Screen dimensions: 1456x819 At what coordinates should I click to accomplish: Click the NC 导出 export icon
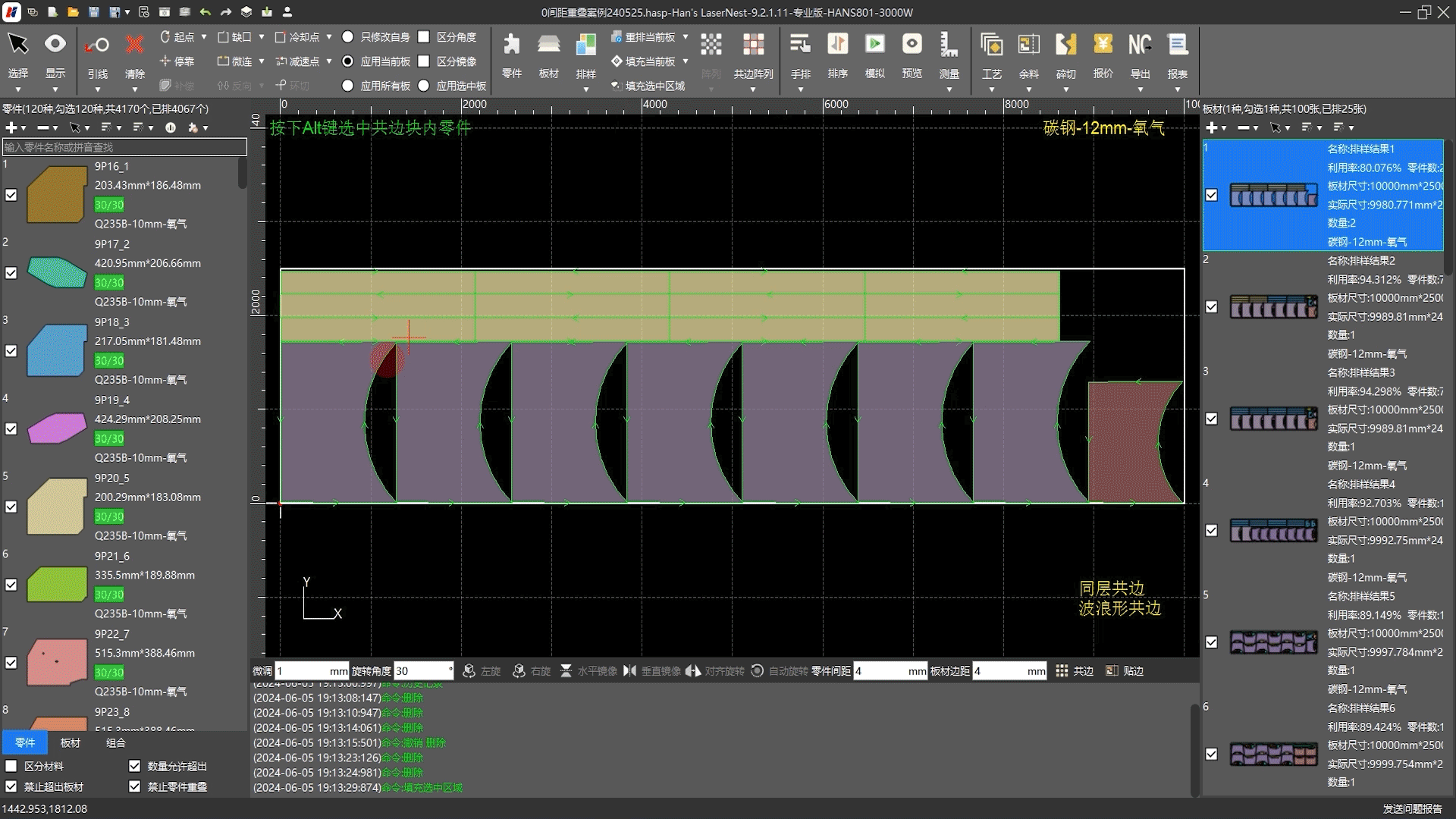(1139, 45)
